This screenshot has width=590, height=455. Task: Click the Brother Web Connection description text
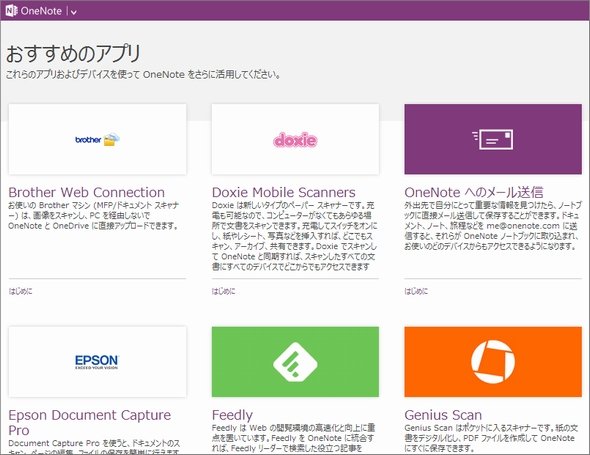click(x=93, y=216)
